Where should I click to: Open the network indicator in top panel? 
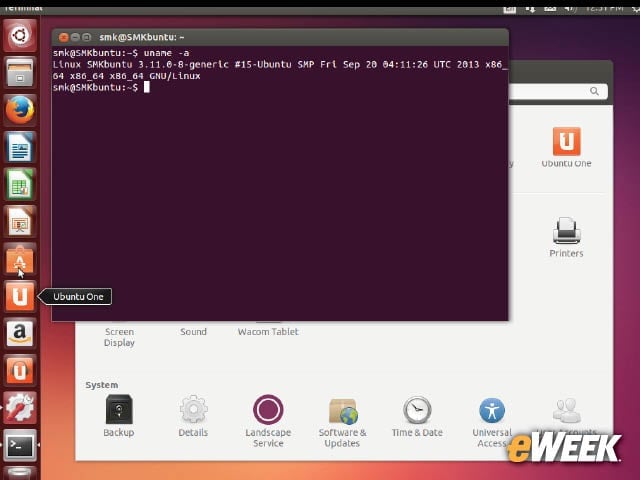coord(530,9)
